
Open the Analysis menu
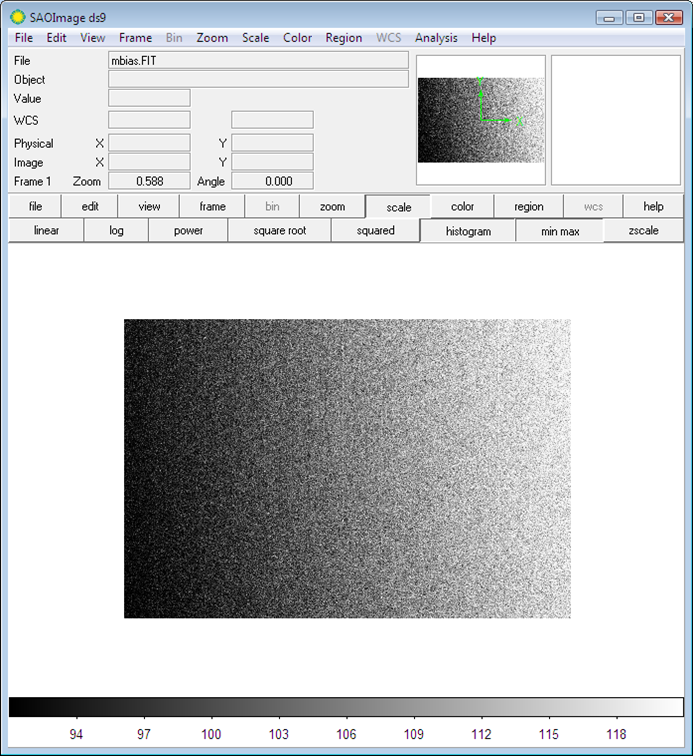(436, 38)
